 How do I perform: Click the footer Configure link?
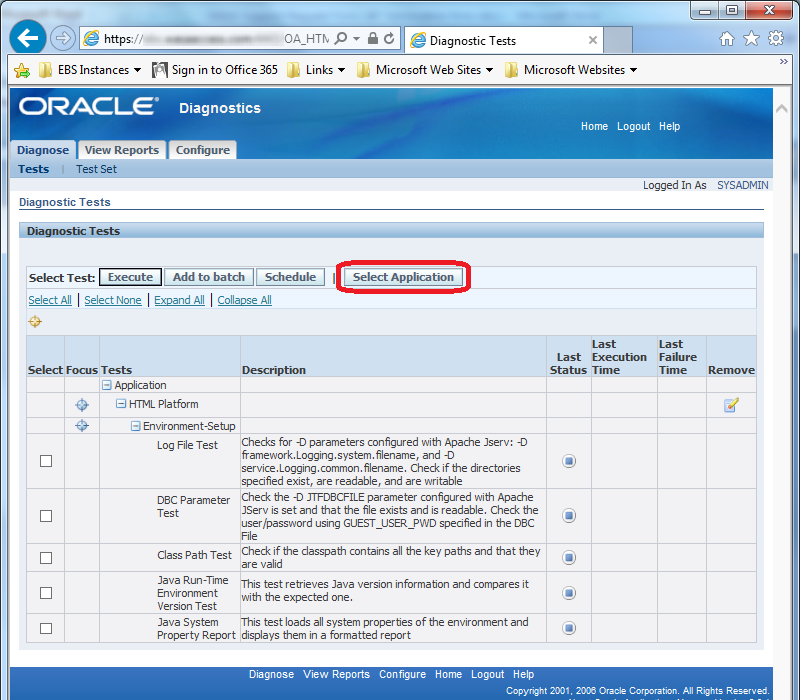[402, 674]
